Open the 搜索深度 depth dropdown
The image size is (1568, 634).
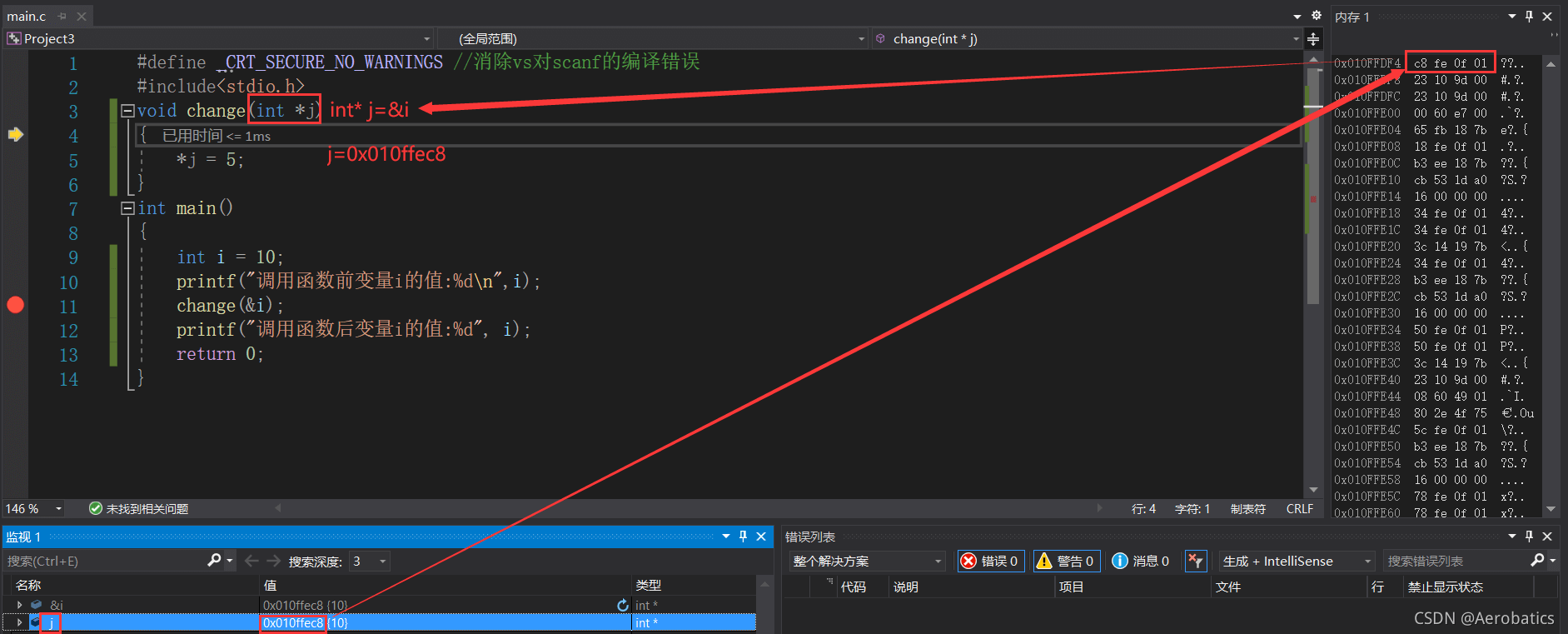383,561
